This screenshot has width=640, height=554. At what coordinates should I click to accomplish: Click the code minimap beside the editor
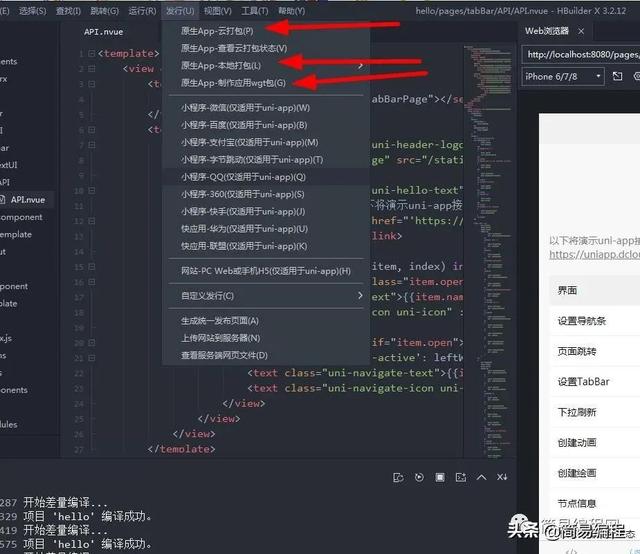488,251
